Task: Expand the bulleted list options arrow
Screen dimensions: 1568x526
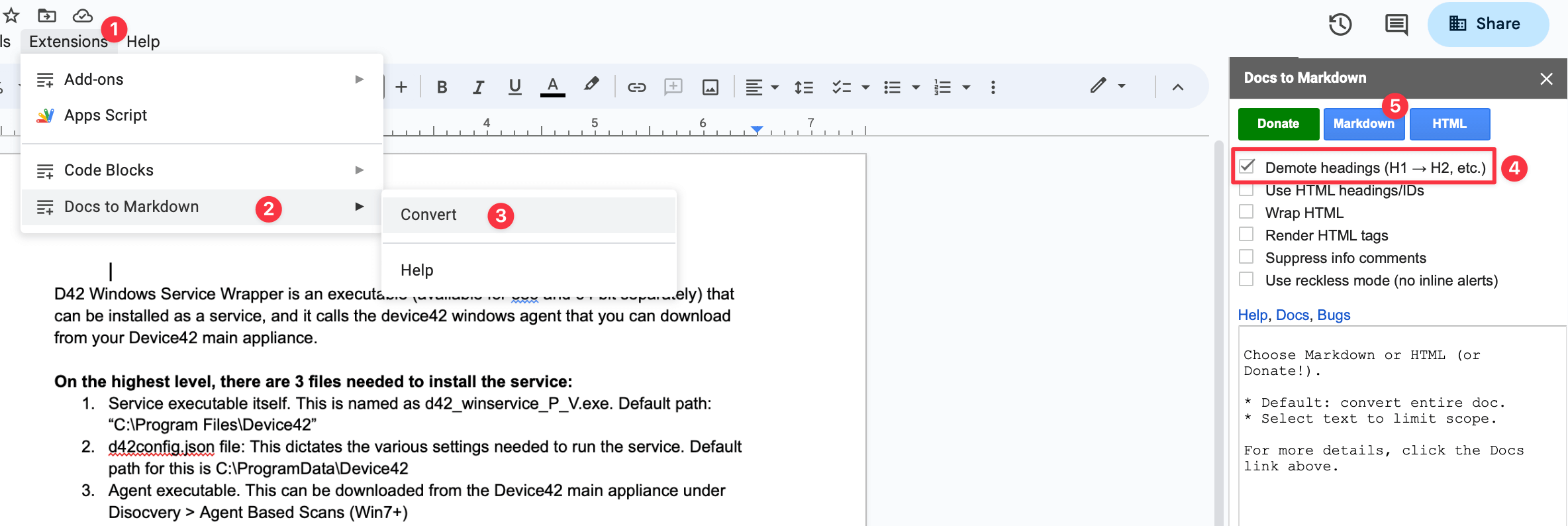Action: pos(916,87)
